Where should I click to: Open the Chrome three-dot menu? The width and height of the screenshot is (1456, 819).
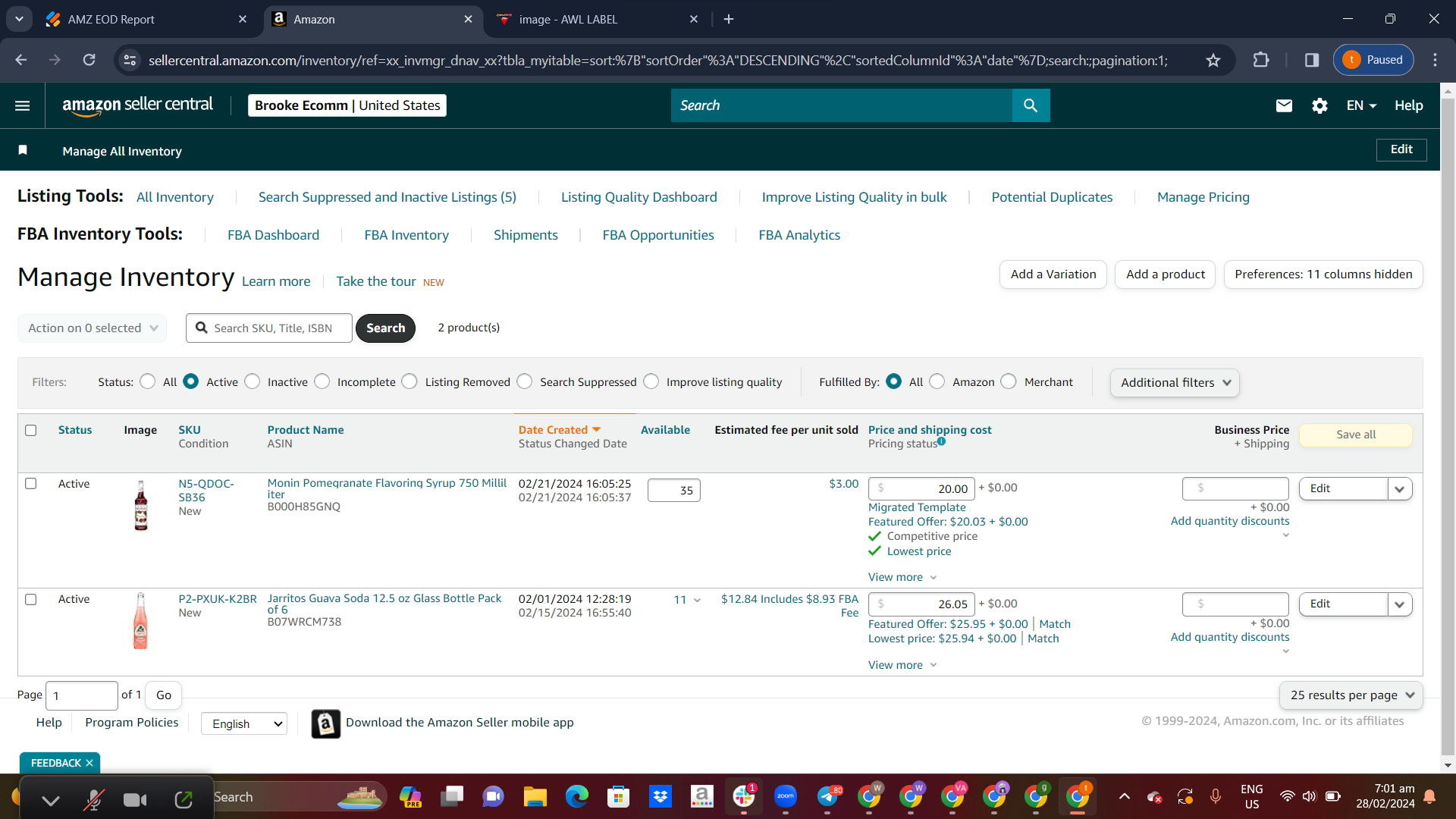tap(1435, 60)
